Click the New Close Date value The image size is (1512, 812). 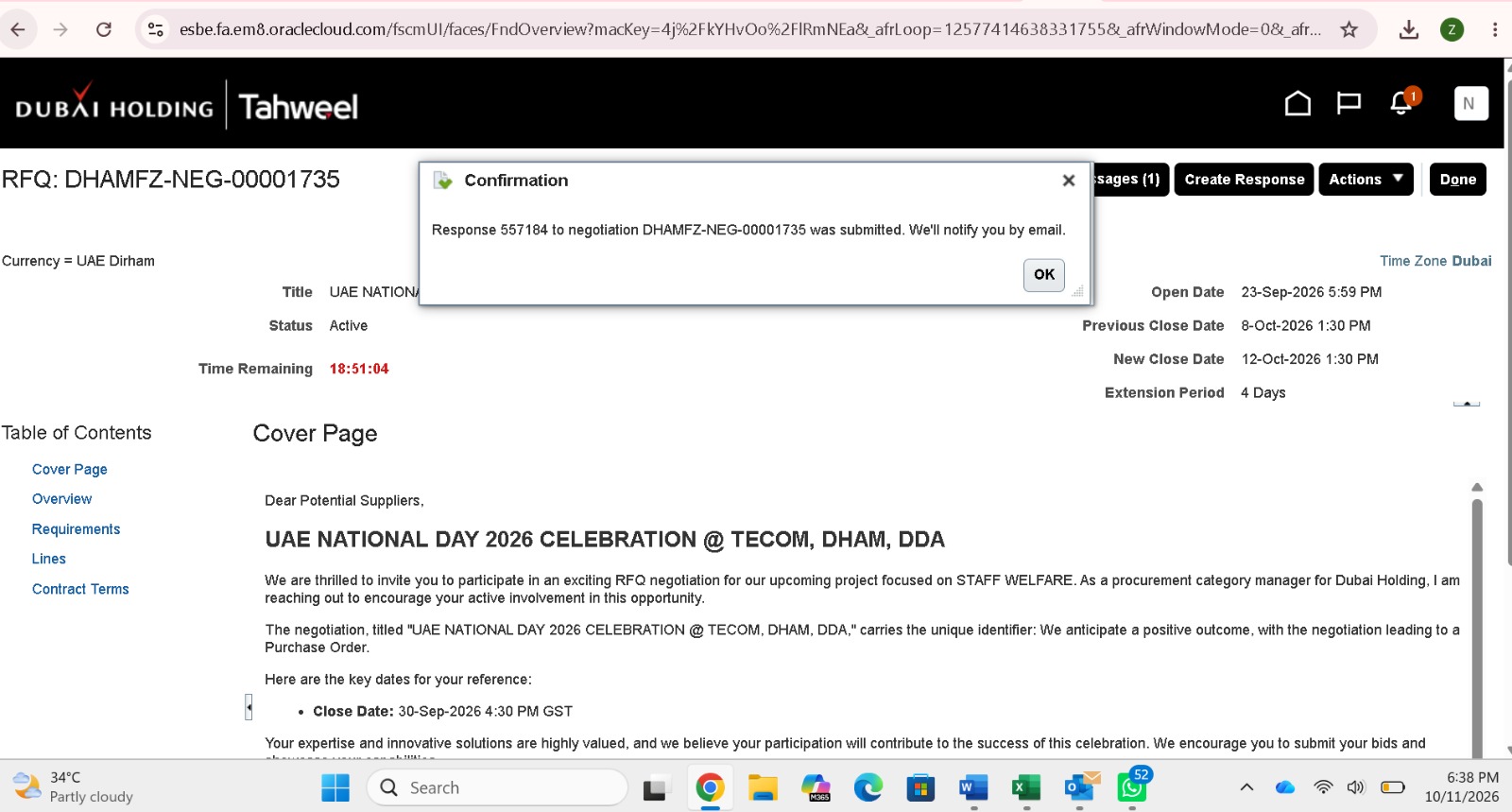tap(1310, 359)
